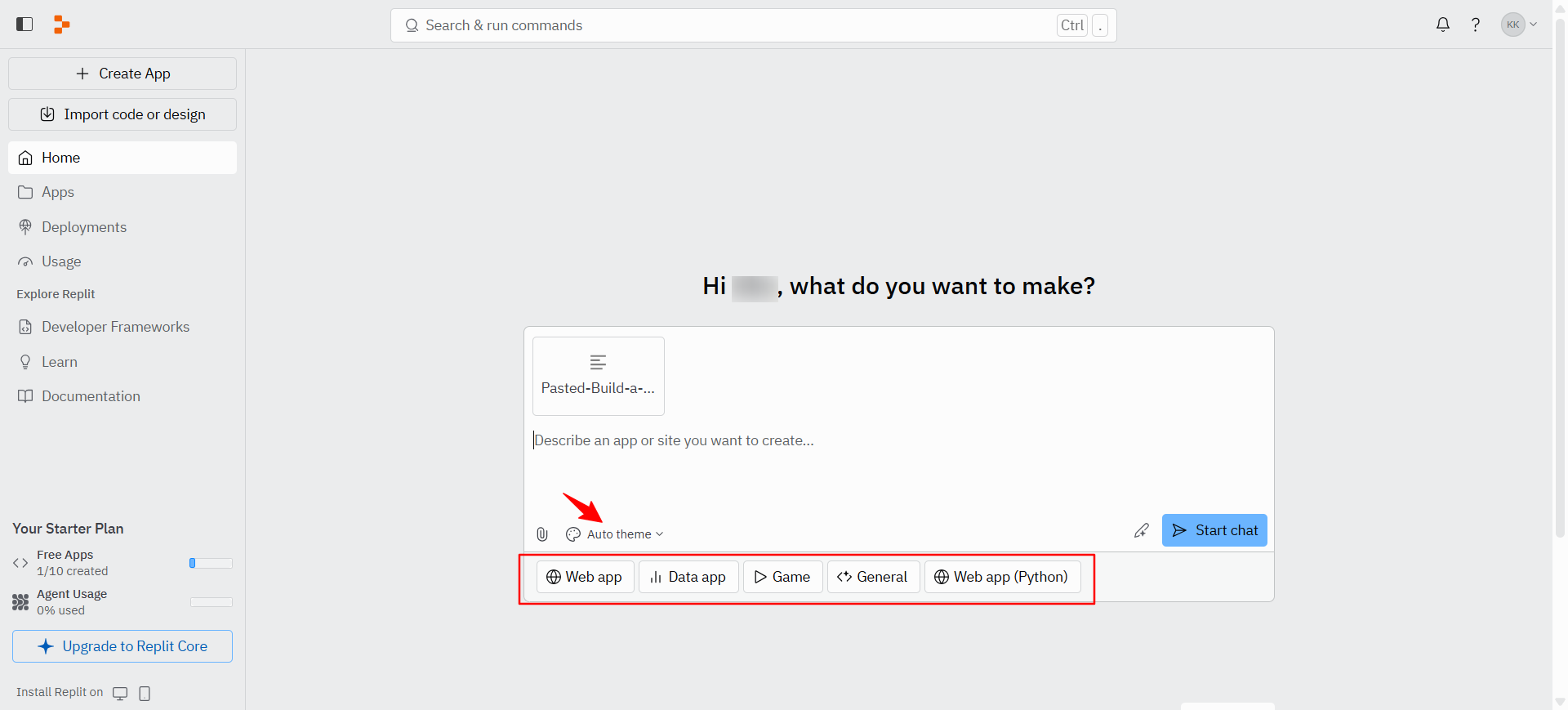Click the Agent Usage icon
Image resolution: width=1568 pixels, height=710 pixels.
(20, 602)
